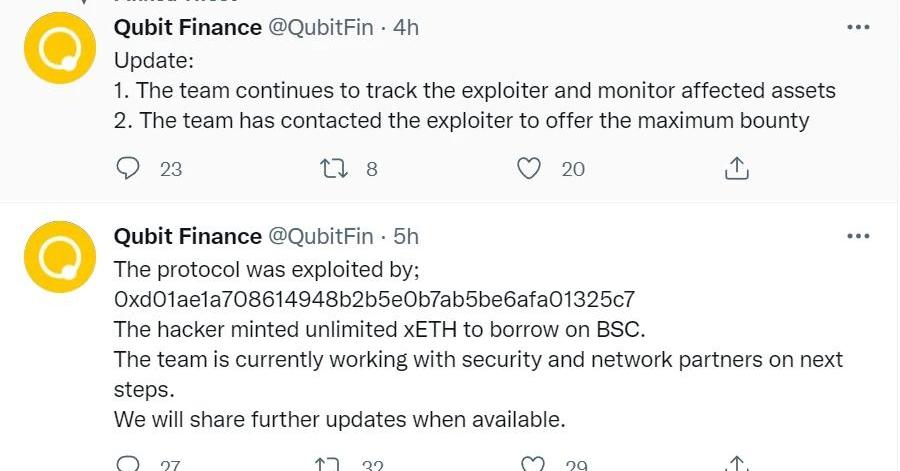The image size is (900, 471).
Task: Open more options on the 5h tweet
Action: point(858,236)
